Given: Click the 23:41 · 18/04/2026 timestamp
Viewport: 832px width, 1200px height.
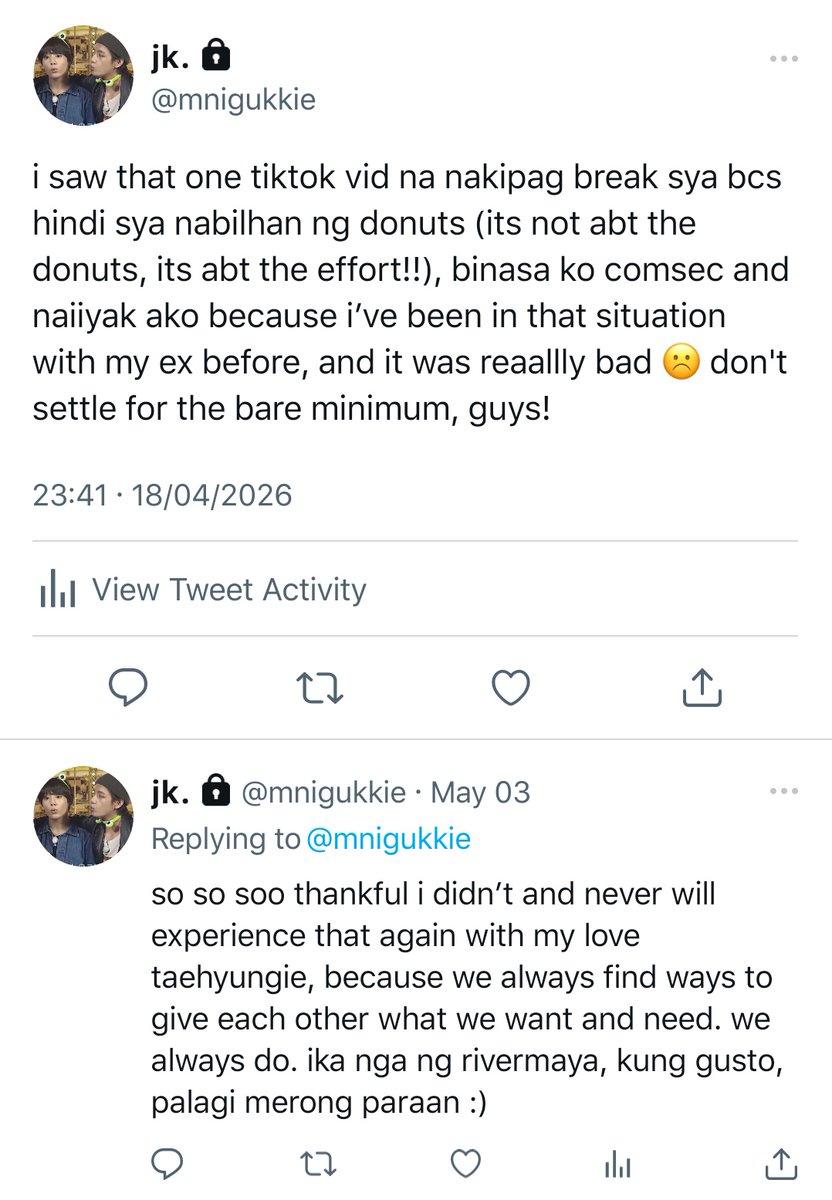Looking at the screenshot, I should click(162, 495).
